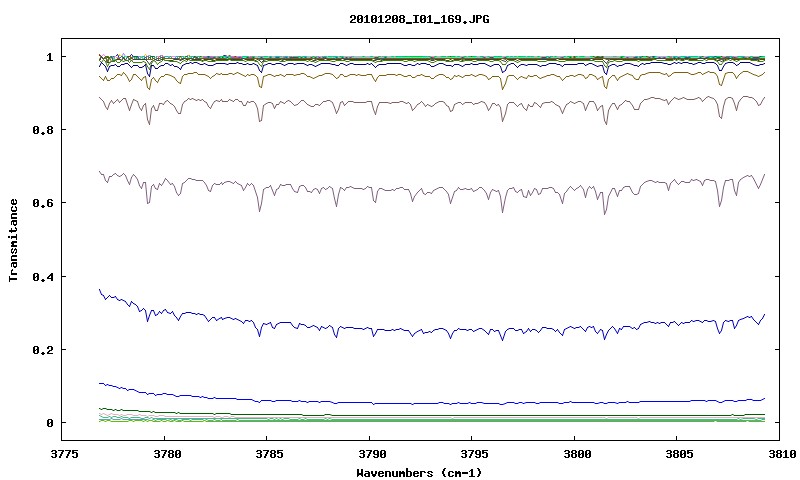Viewport: 800px width, 480px height.
Task: Click the x-axis tick label 3785
Action: pos(269,454)
